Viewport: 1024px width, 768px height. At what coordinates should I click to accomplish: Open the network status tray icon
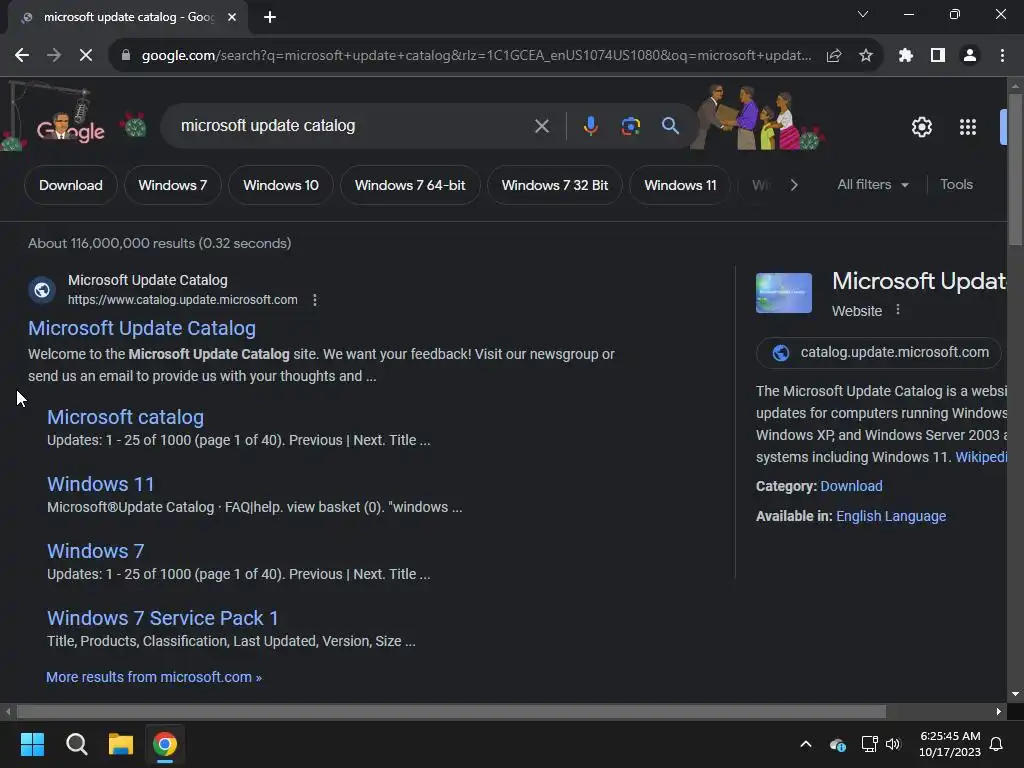(869, 744)
